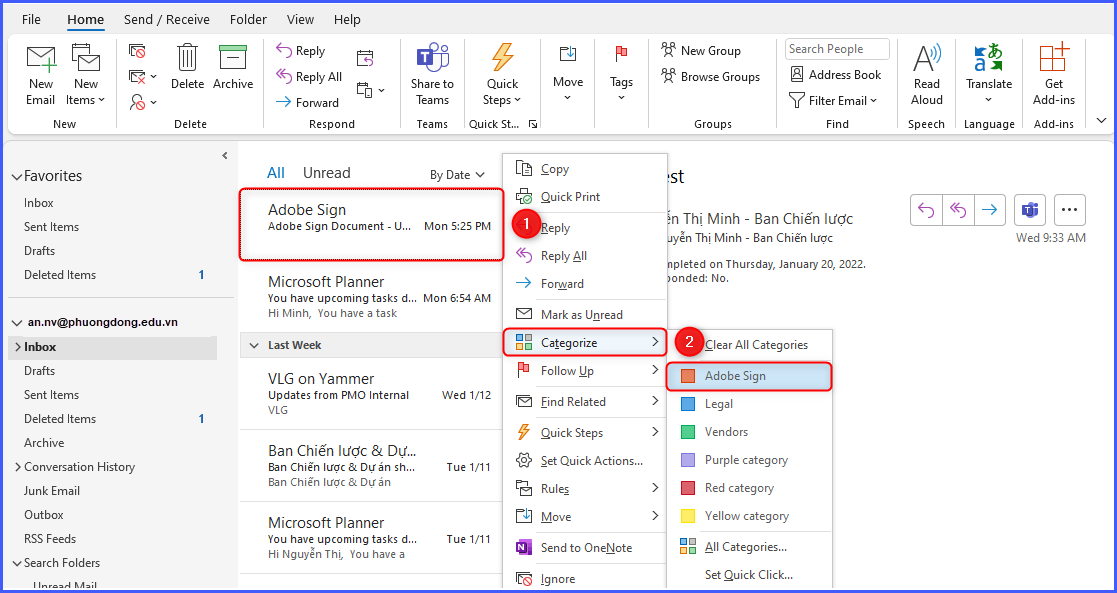The image size is (1117, 593).
Task: Choose the blue Legal category
Action: 749,404
